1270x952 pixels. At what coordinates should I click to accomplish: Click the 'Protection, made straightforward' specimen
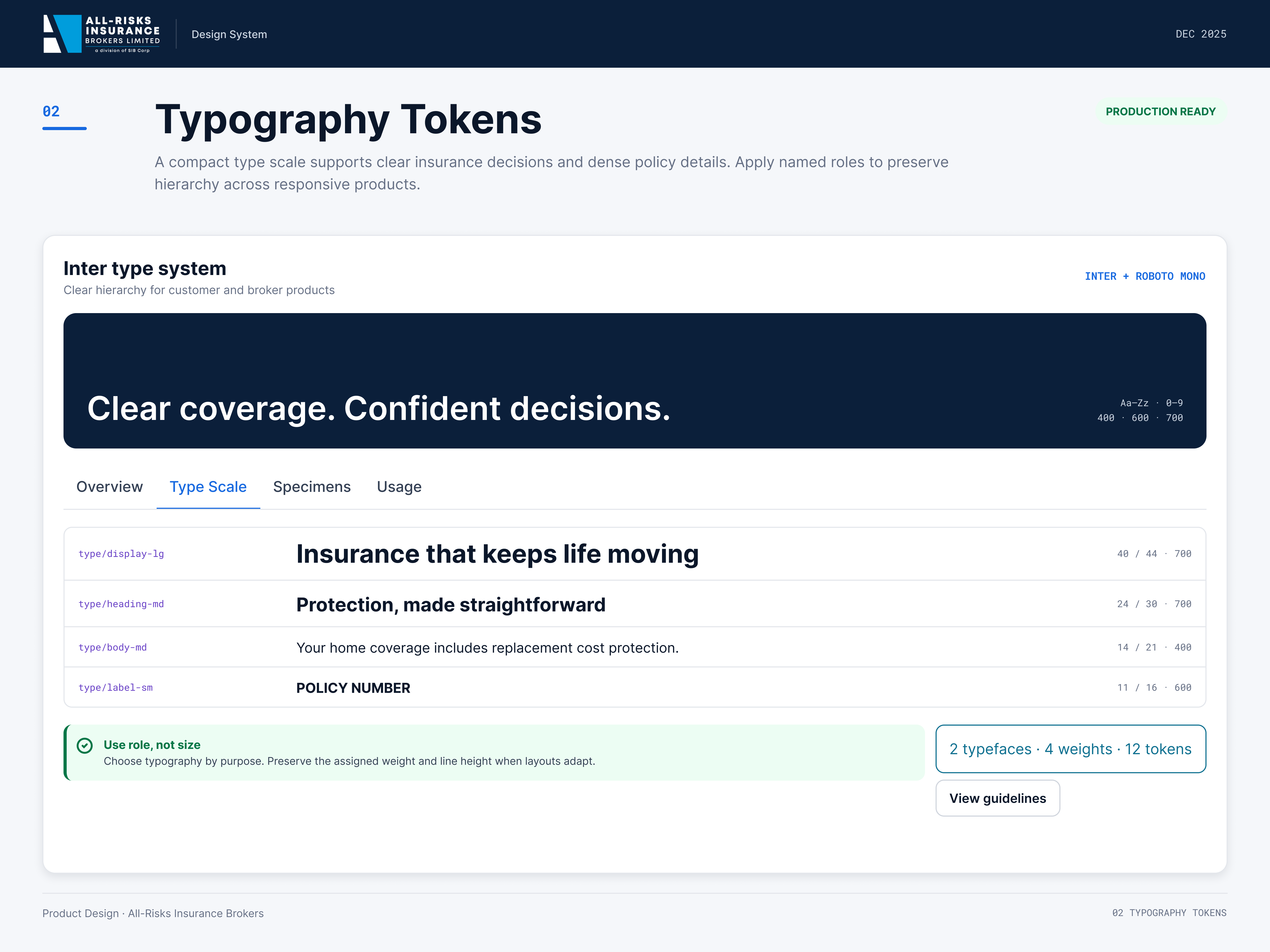click(451, 604)
